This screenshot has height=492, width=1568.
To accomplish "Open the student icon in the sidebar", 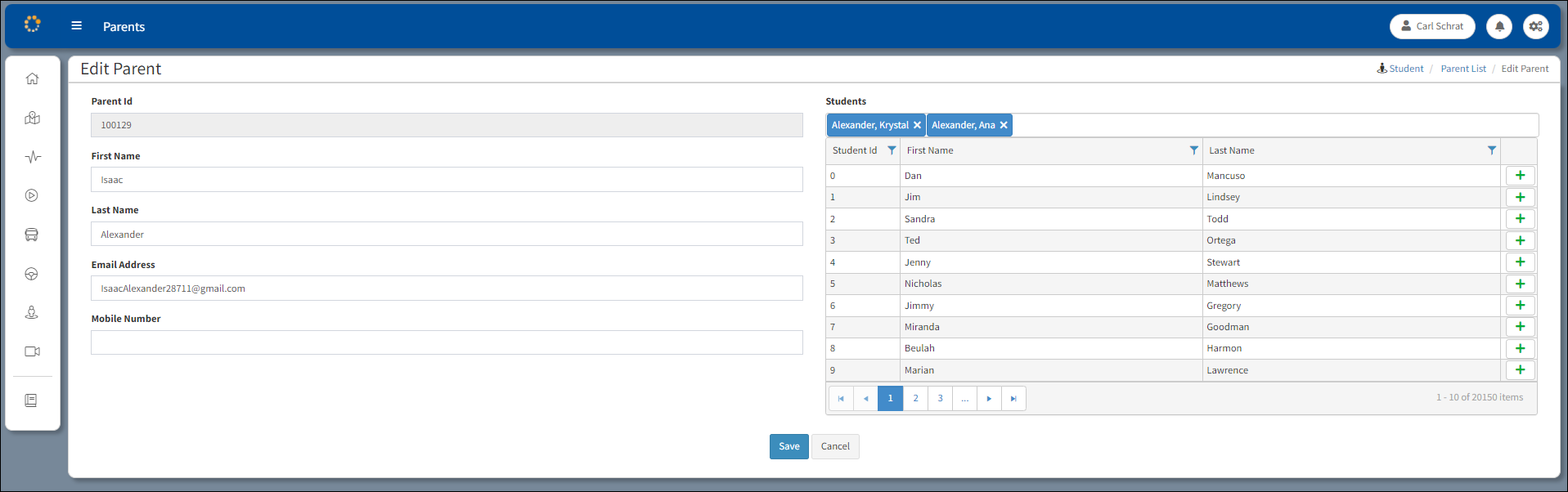I will (32, 312).
